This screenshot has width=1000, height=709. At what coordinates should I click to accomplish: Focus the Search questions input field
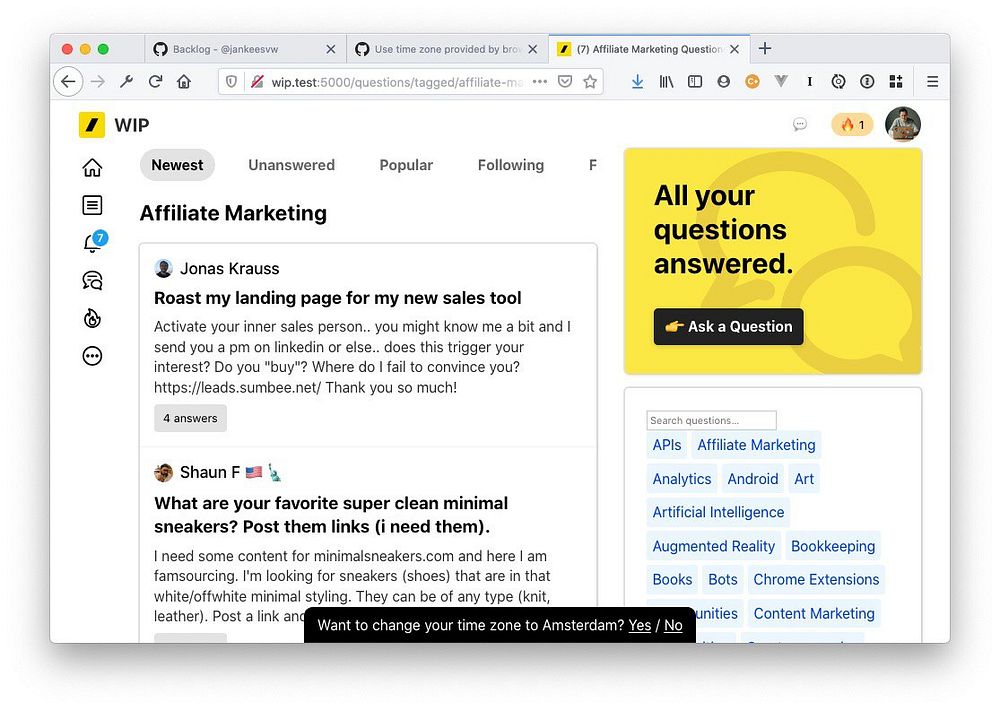tap(710, 420)
